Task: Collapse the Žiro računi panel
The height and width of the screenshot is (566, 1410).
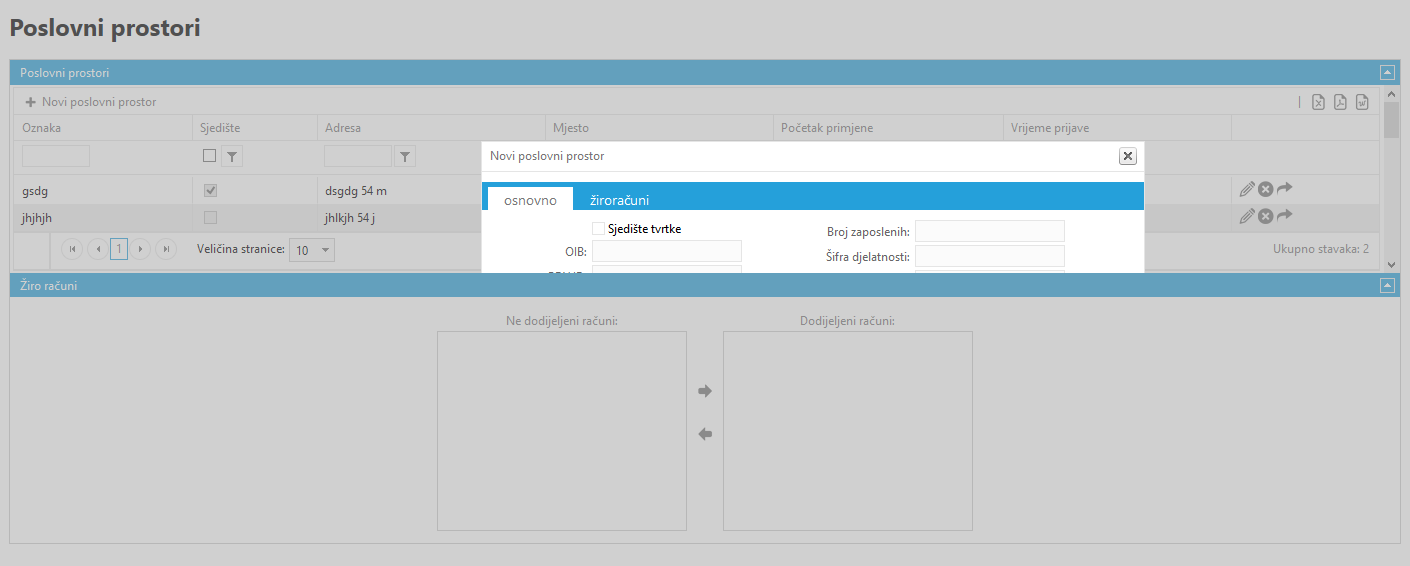Action: point(1387,285)
